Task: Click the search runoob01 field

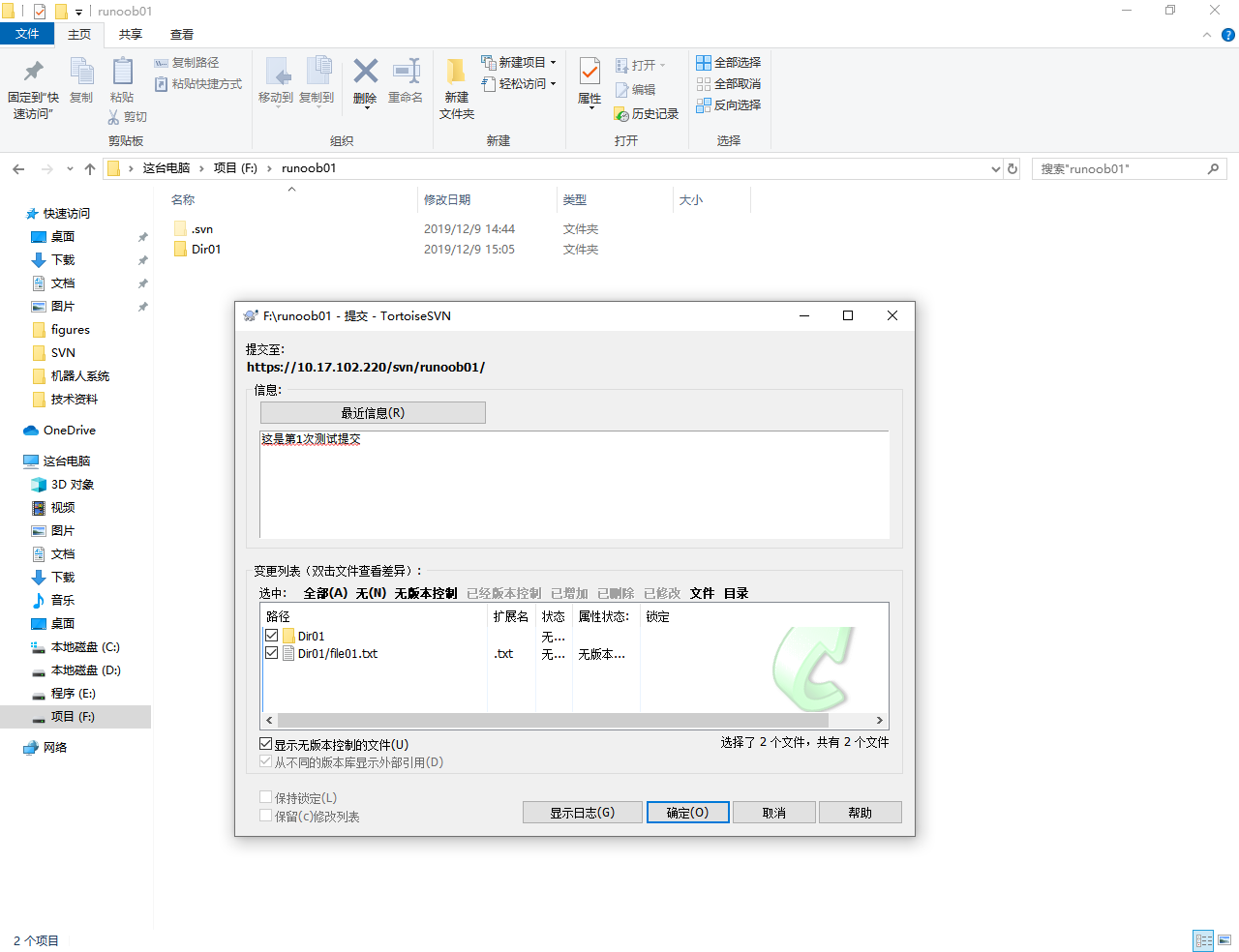Action: (1129, 169)
